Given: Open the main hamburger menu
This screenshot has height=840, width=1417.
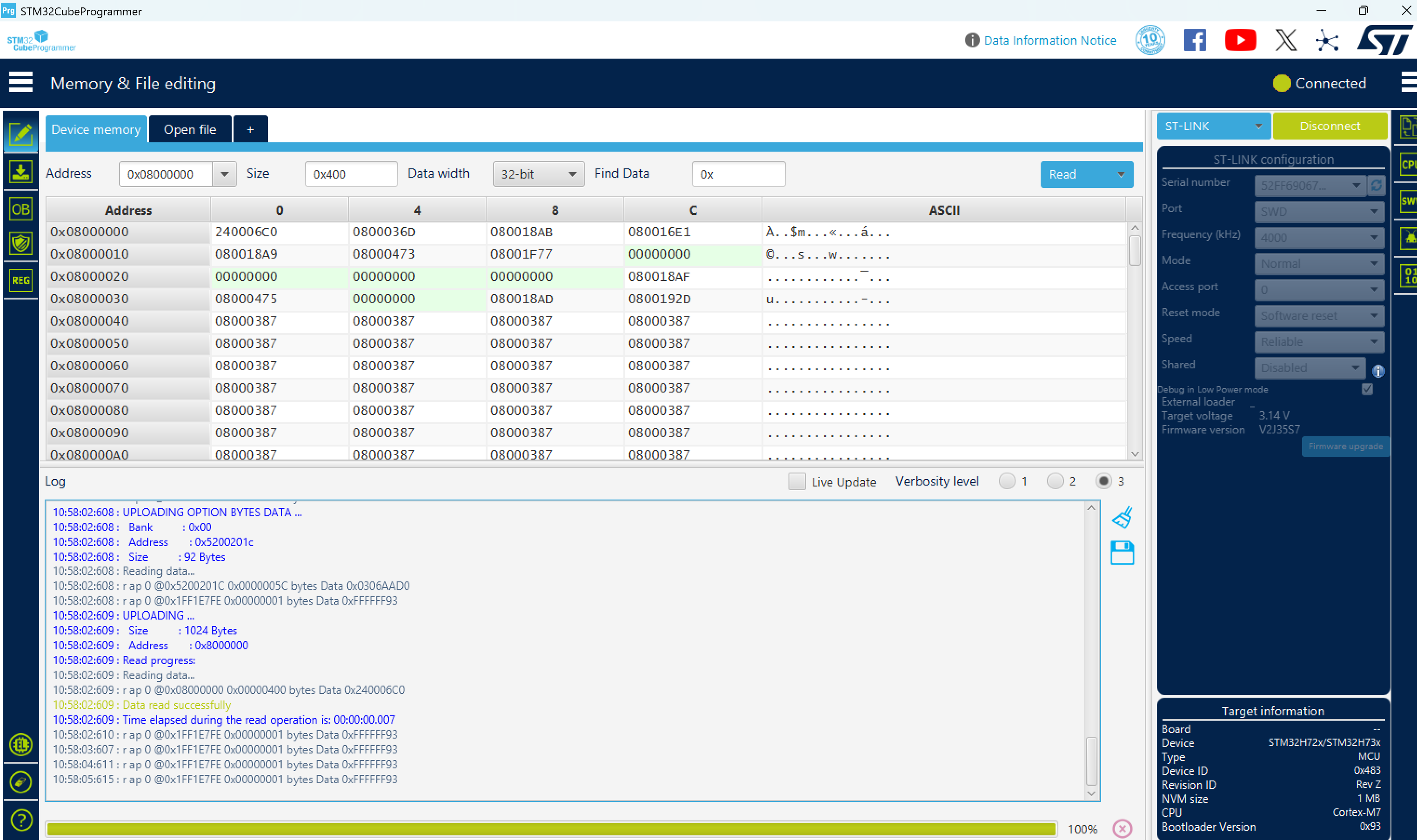Looking at the screenshot, I should [x=21, y=83].
